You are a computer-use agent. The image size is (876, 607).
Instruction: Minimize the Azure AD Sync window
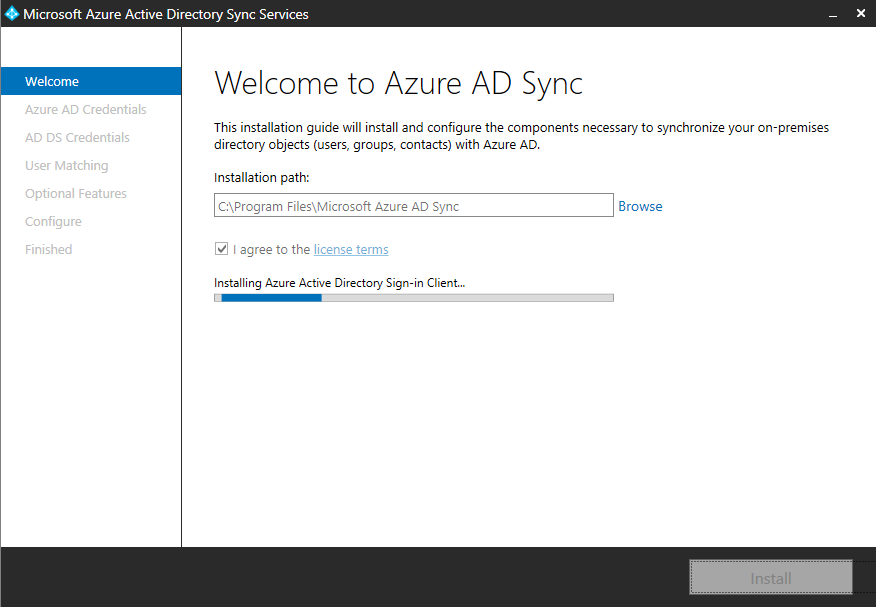(x=832, y=13)
